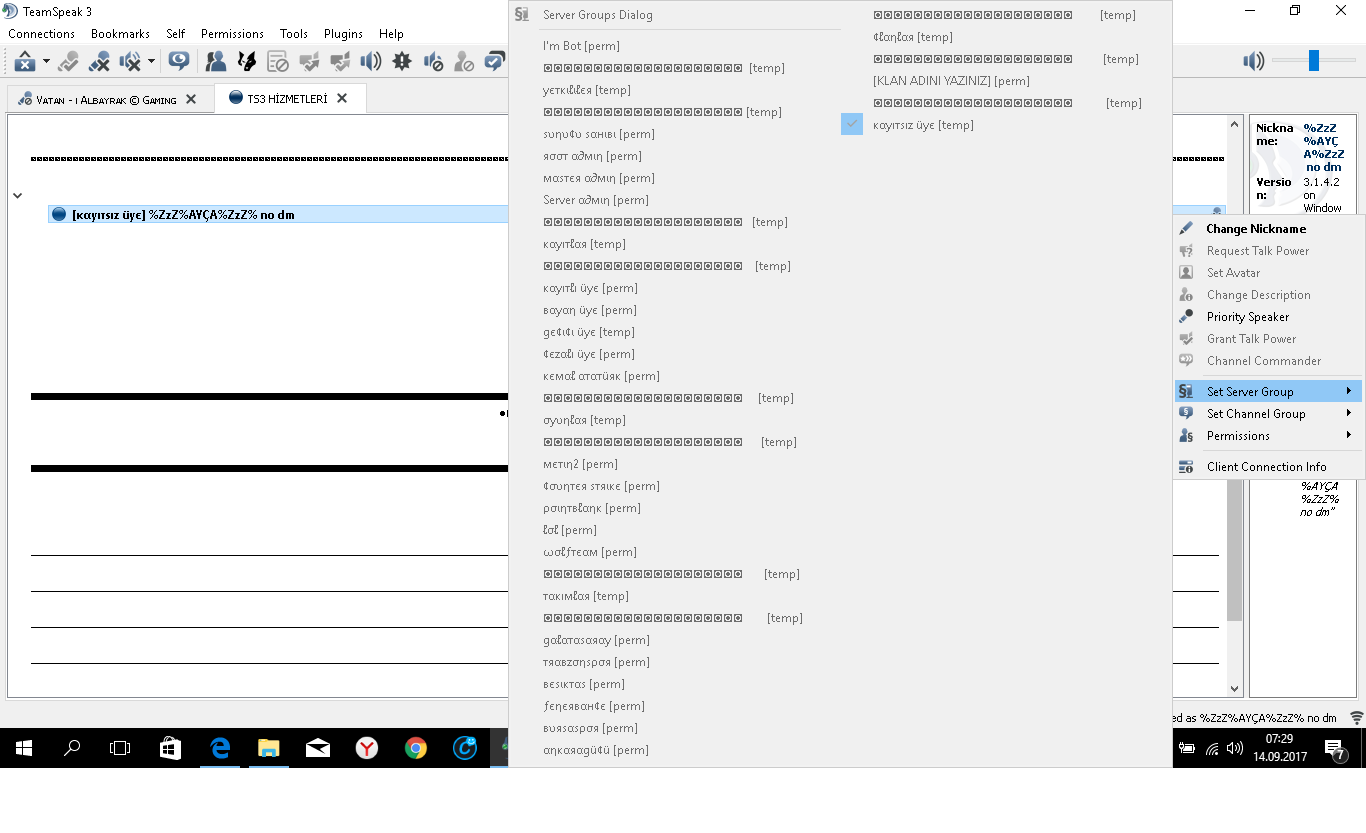Click the grayed microphone activation toolbar icon

pos(68,62)
